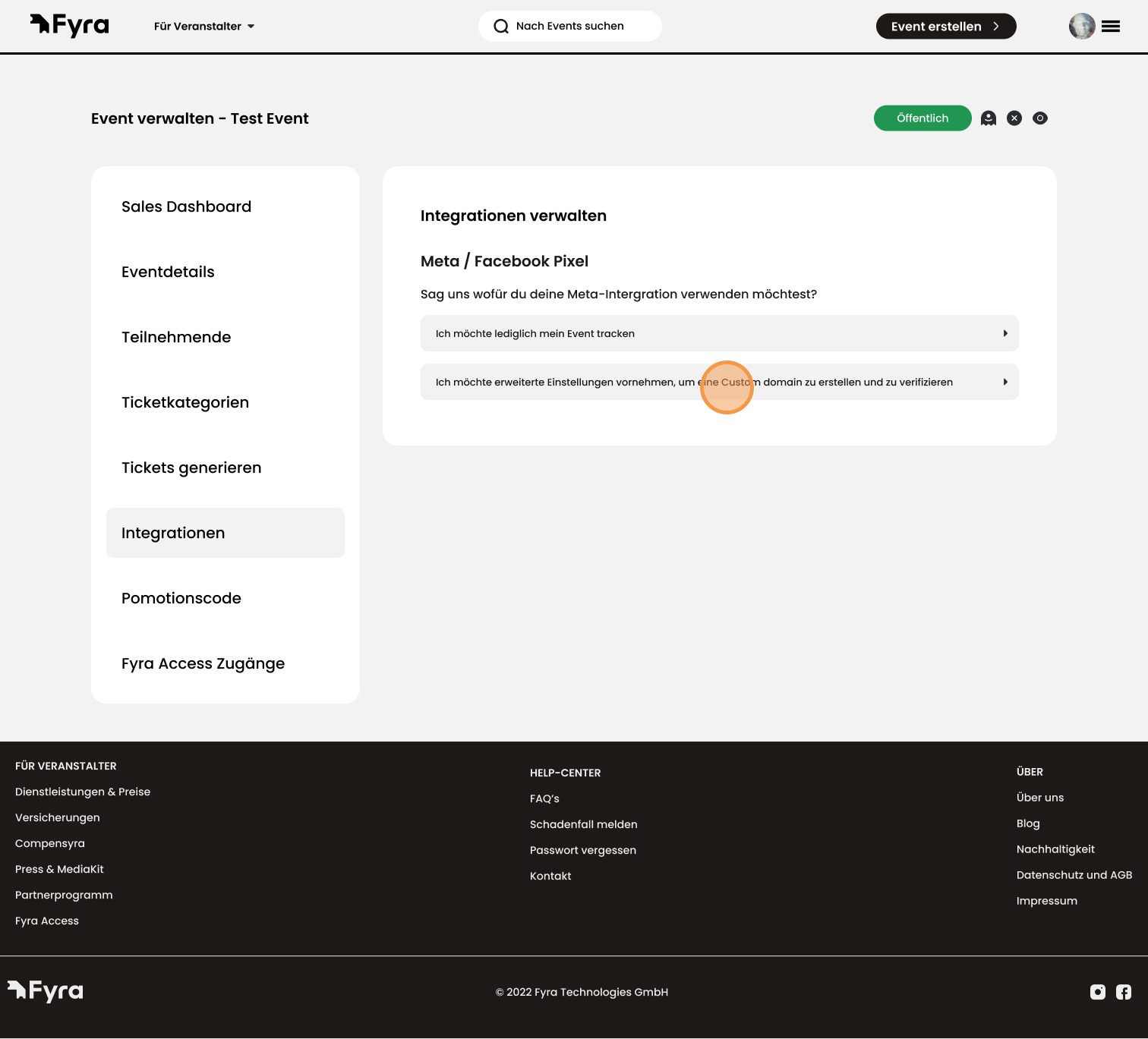Expand 'Ich möchte lediglich mein Event tracken'
This screenshot has height=1039, width=1148.
pyautogui.click(x=720, y=333)
